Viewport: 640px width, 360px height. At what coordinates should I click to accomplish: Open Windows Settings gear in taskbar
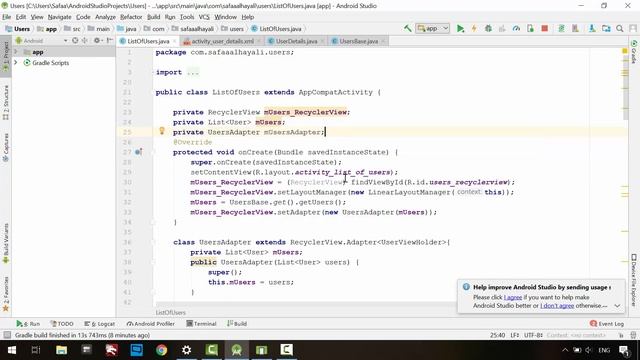click(187, 350)
